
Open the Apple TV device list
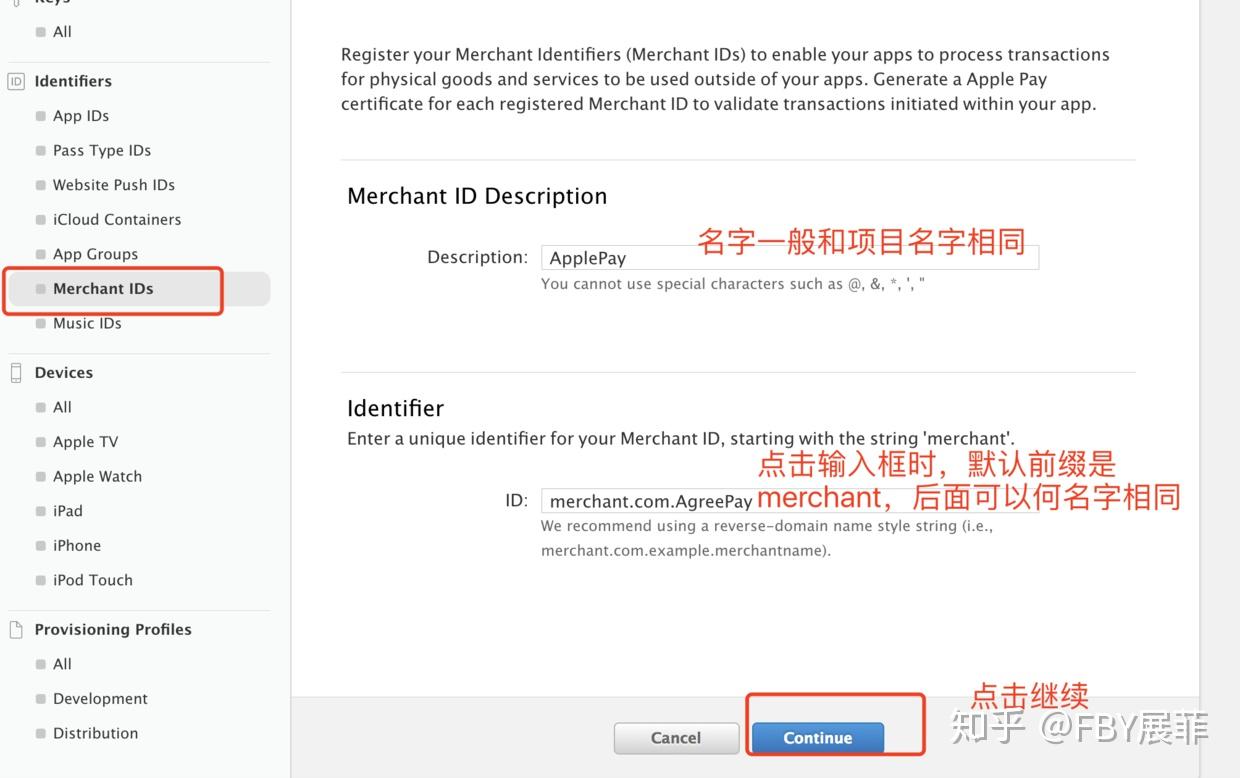[85, 441]
